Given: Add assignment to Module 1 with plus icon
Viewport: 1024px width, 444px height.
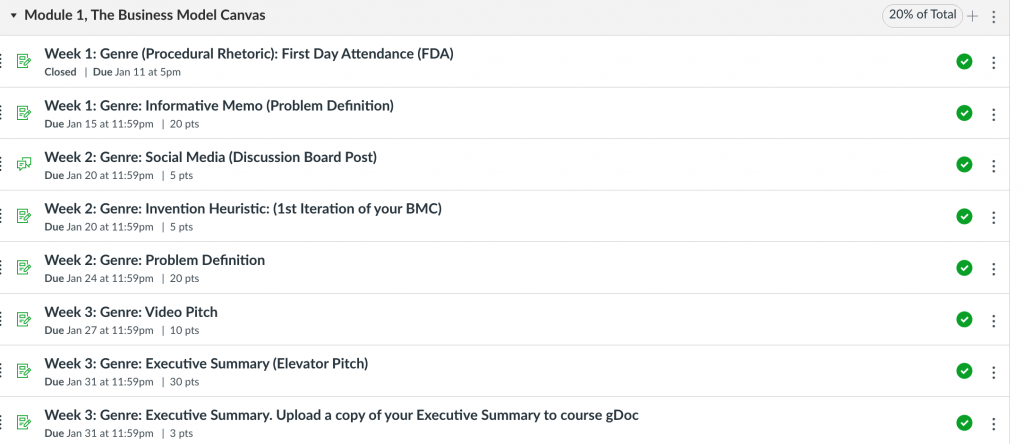Looking at the screenshot, I should point(972,16).
